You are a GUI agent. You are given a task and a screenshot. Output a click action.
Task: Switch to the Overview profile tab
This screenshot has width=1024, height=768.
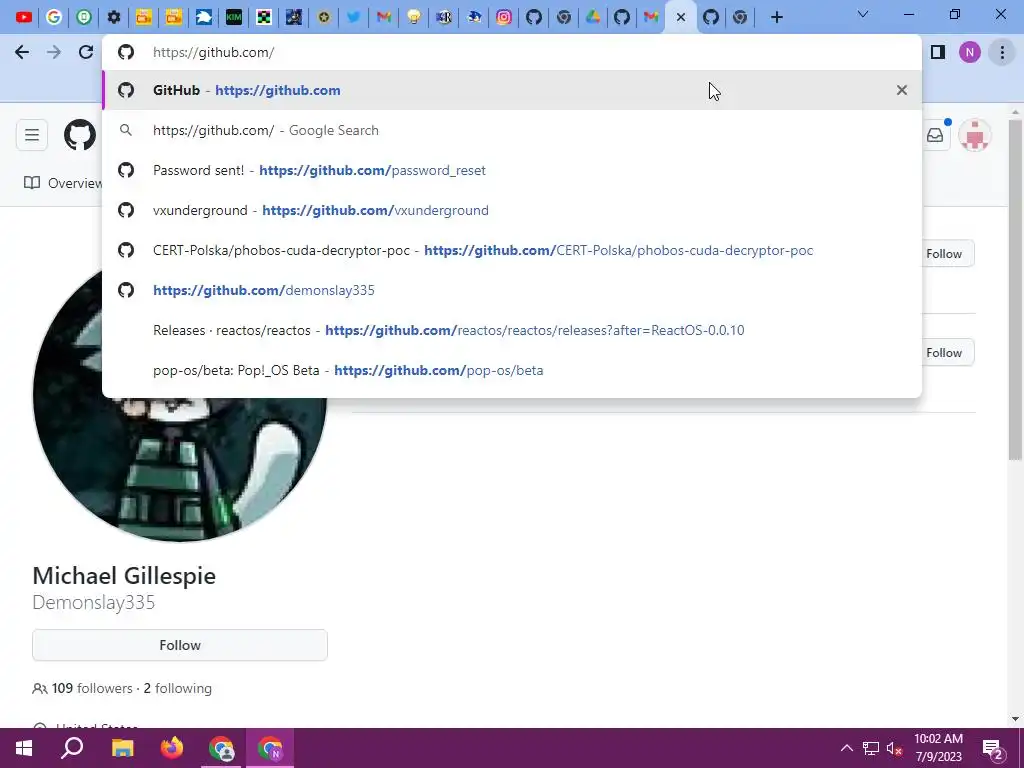pyautogui.click(x=63, y=183)
